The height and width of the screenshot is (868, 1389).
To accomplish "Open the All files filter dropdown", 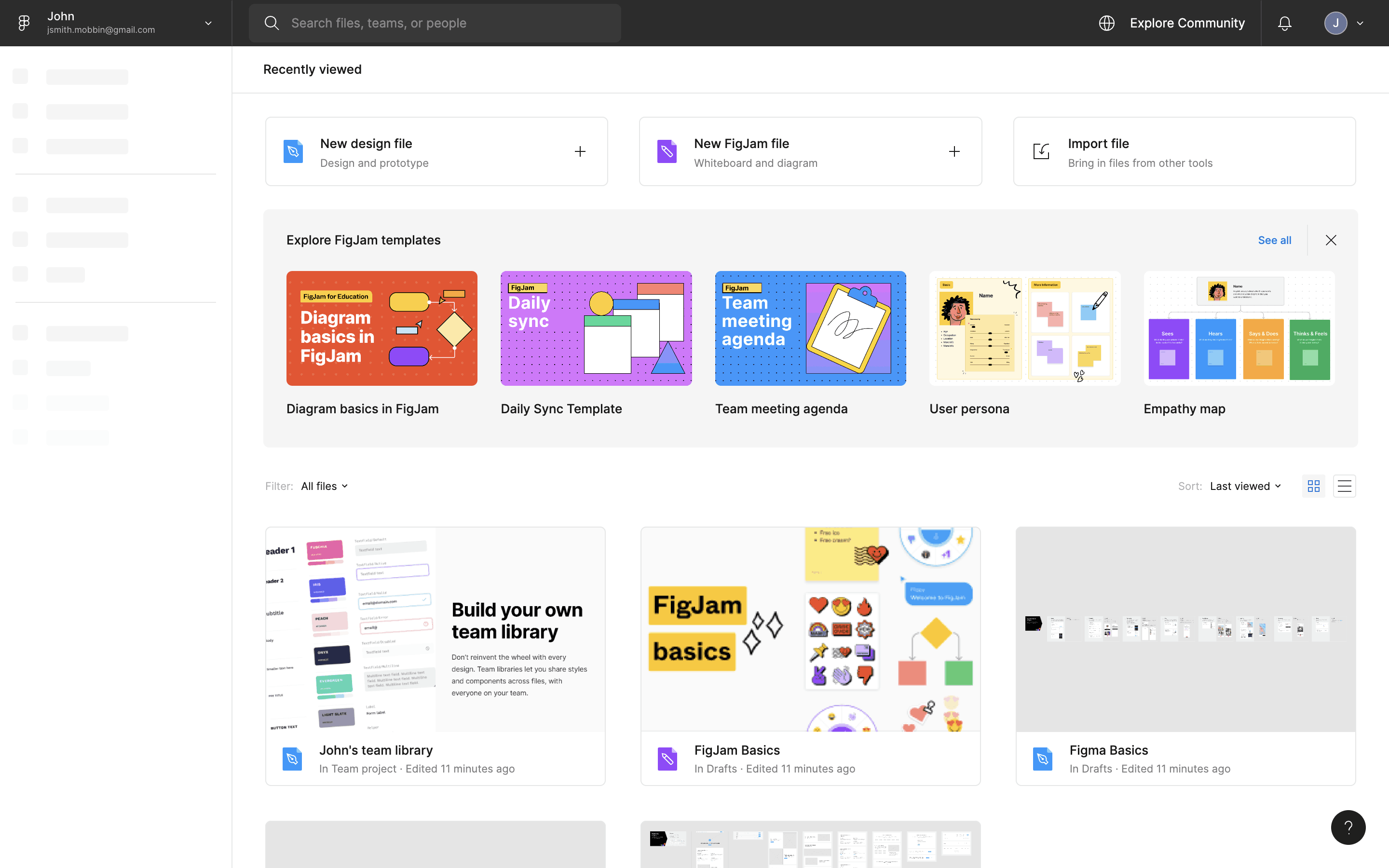I will [324, 486].
